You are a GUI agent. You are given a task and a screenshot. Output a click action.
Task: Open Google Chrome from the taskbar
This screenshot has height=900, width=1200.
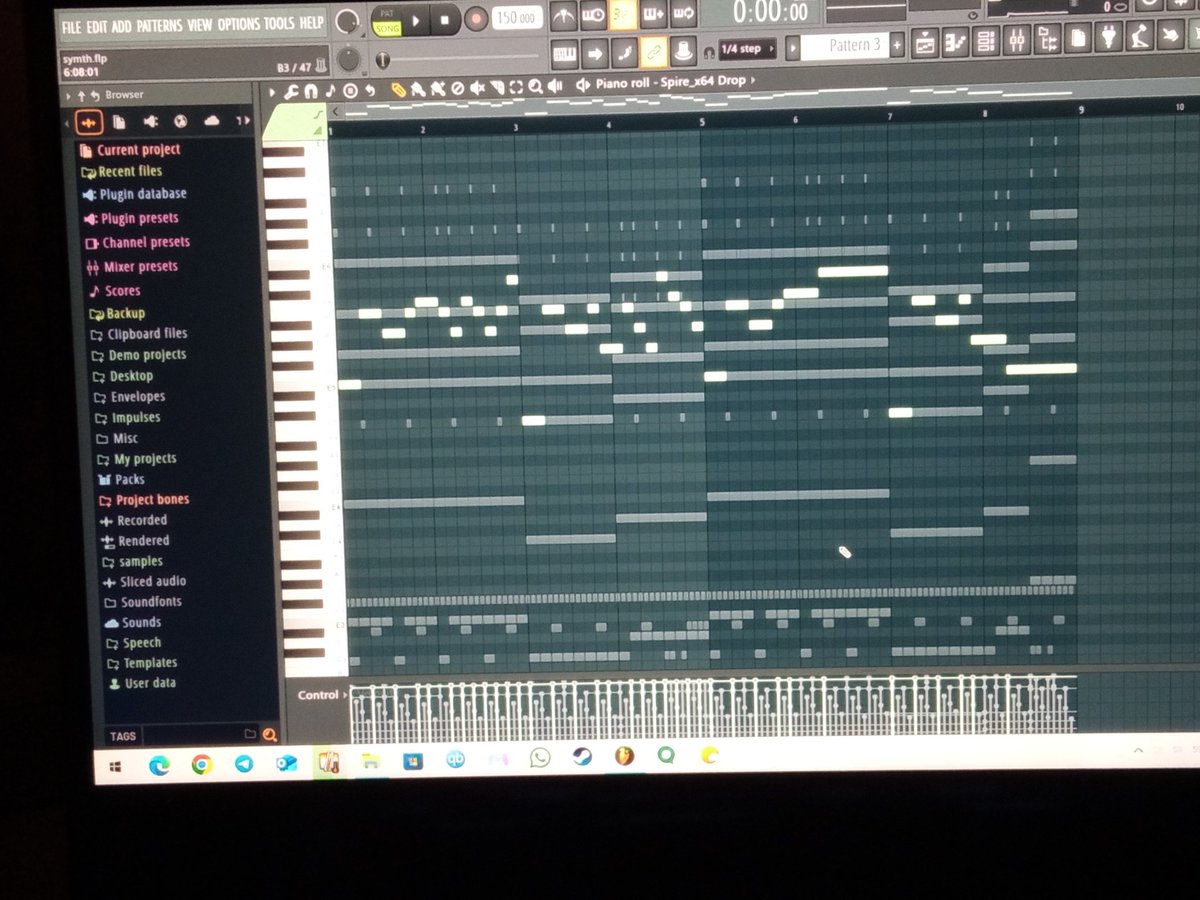tap(202, 764)
